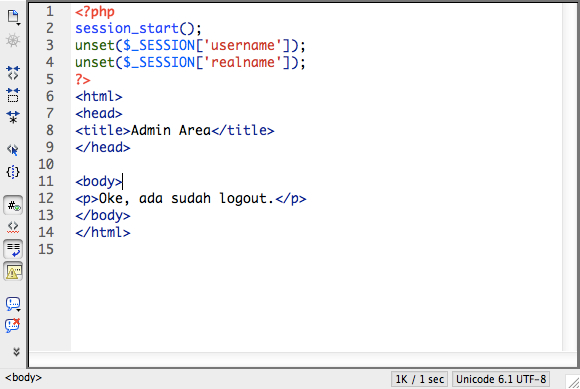
Task: Open the Open Documents list icon
Action: tap(13, 17)
